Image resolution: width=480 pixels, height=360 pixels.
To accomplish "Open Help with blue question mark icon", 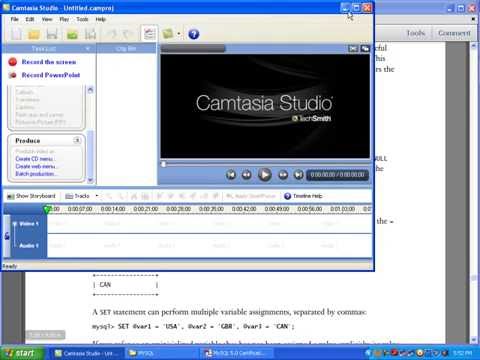I will [x=194, y=34].
